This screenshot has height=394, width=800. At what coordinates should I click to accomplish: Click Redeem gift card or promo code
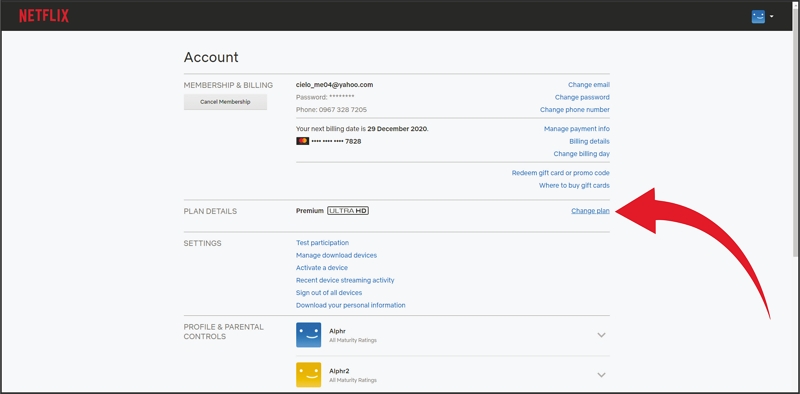(x=561, y=173)
